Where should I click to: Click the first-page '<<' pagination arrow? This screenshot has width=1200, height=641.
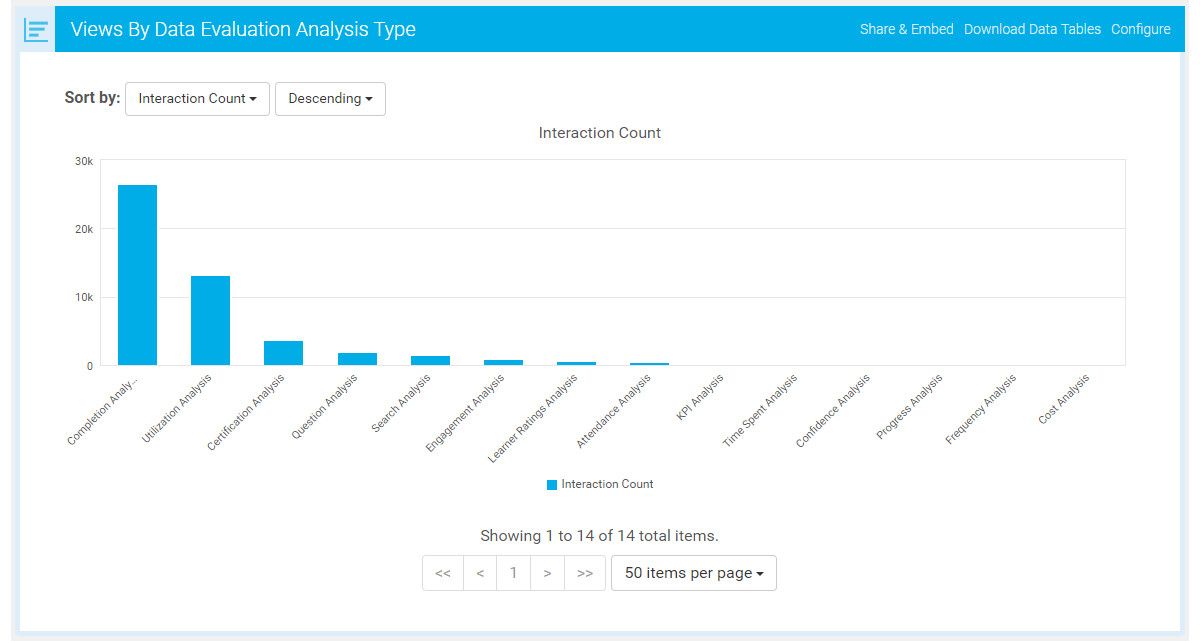pyautogui.click(x=443, y=572)
